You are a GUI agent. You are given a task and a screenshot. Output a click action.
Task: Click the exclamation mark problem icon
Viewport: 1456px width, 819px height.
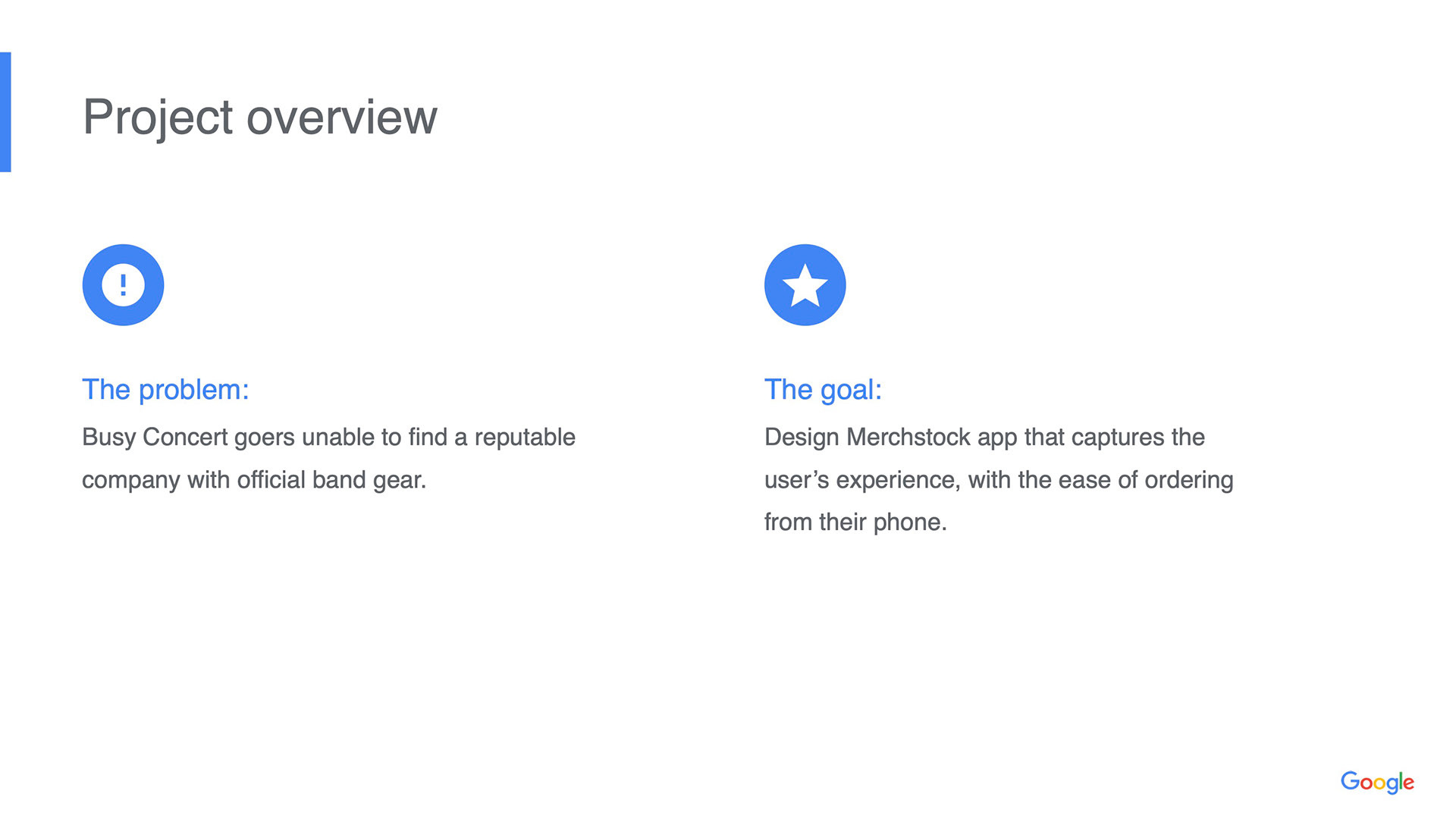[x=123, y=285]
